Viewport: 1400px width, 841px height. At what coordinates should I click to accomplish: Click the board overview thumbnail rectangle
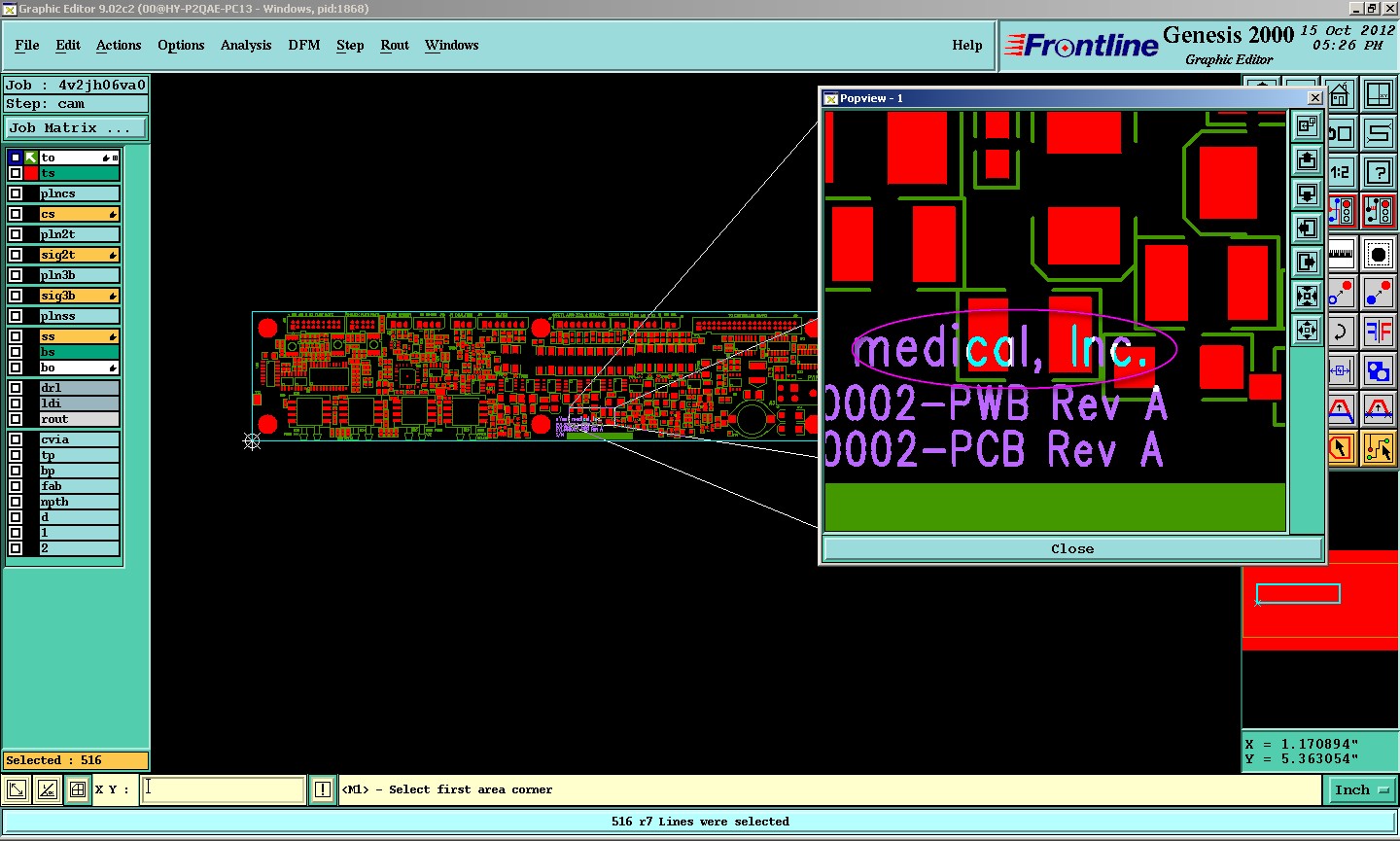pos(1298,594)
